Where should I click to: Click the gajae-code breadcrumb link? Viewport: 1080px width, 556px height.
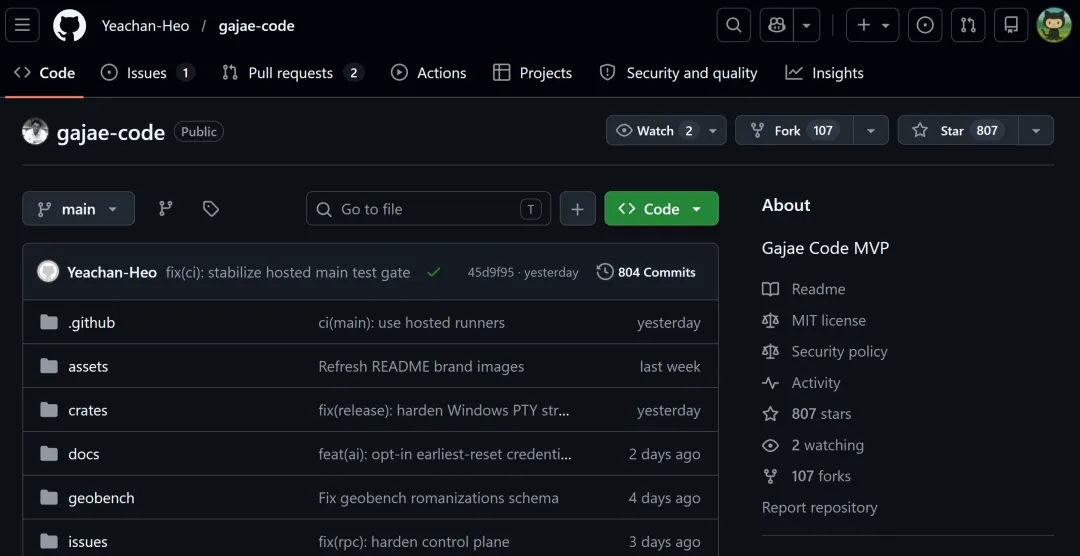point(256,26)
